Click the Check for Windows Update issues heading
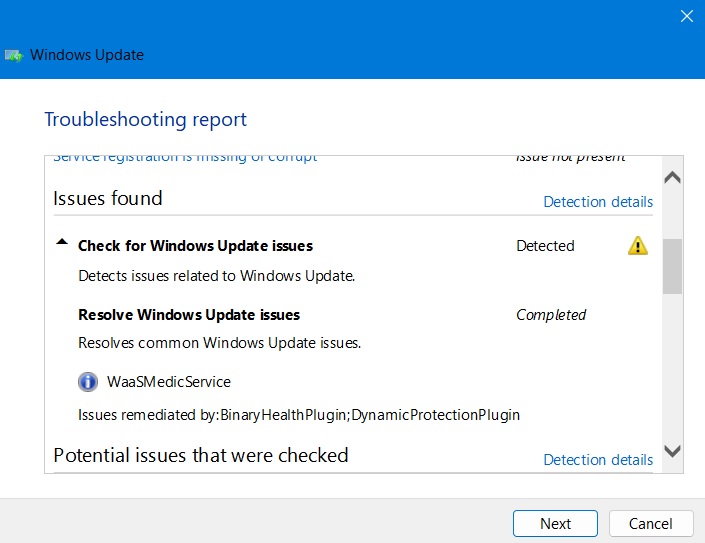This screenshot has width=705, height=543. tap(195, 246)
